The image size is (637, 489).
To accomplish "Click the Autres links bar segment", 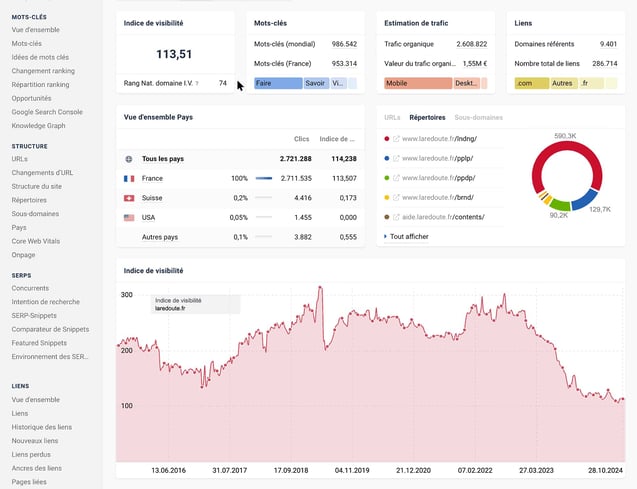I will point(564,83).
